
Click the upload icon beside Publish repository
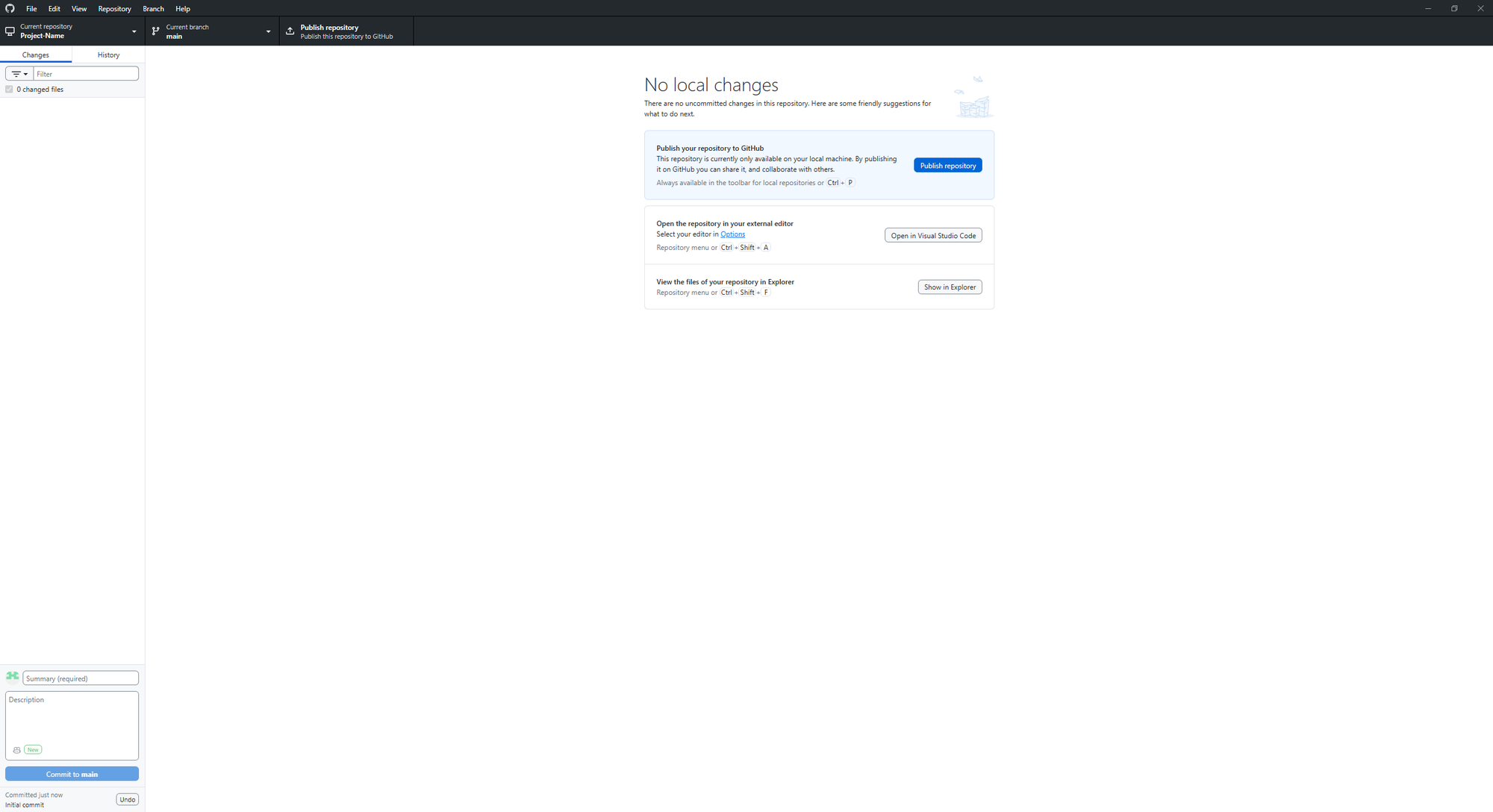tap(290, 31)
